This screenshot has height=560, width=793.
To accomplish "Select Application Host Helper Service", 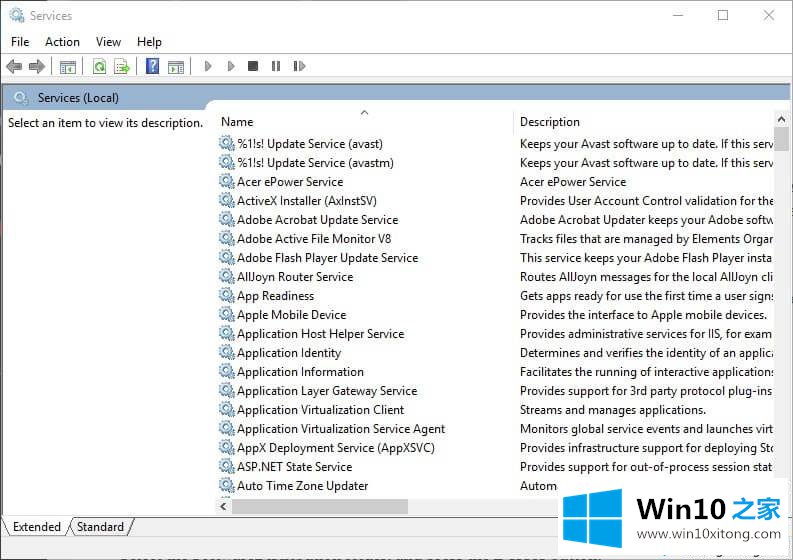I will pos(320,334).
